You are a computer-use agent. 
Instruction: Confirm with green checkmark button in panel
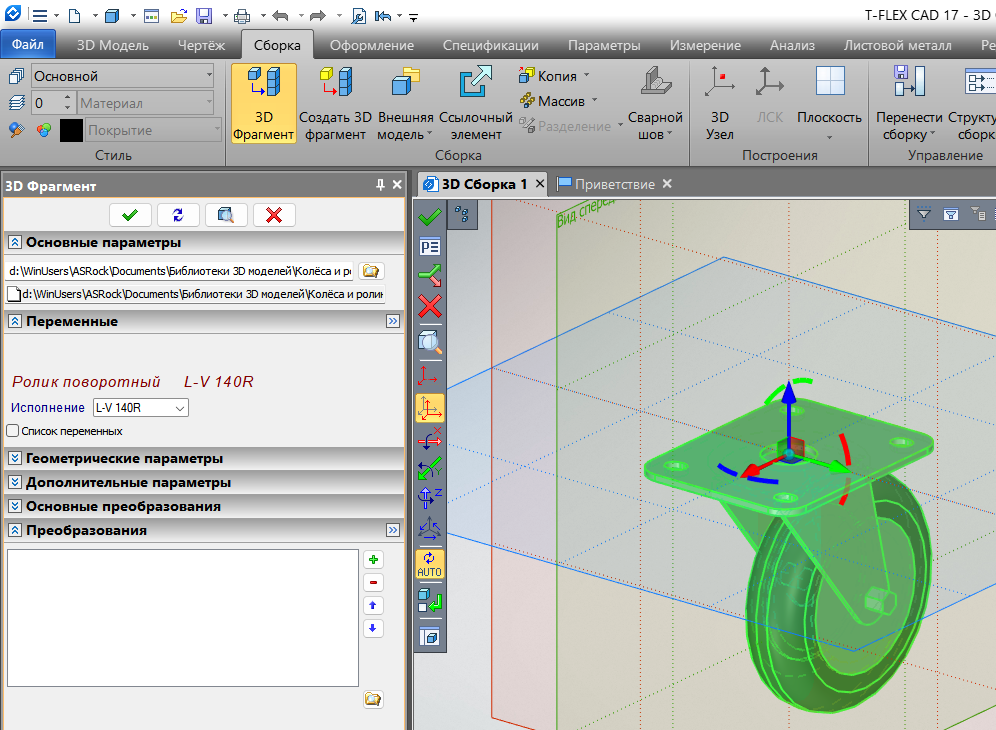130,214
